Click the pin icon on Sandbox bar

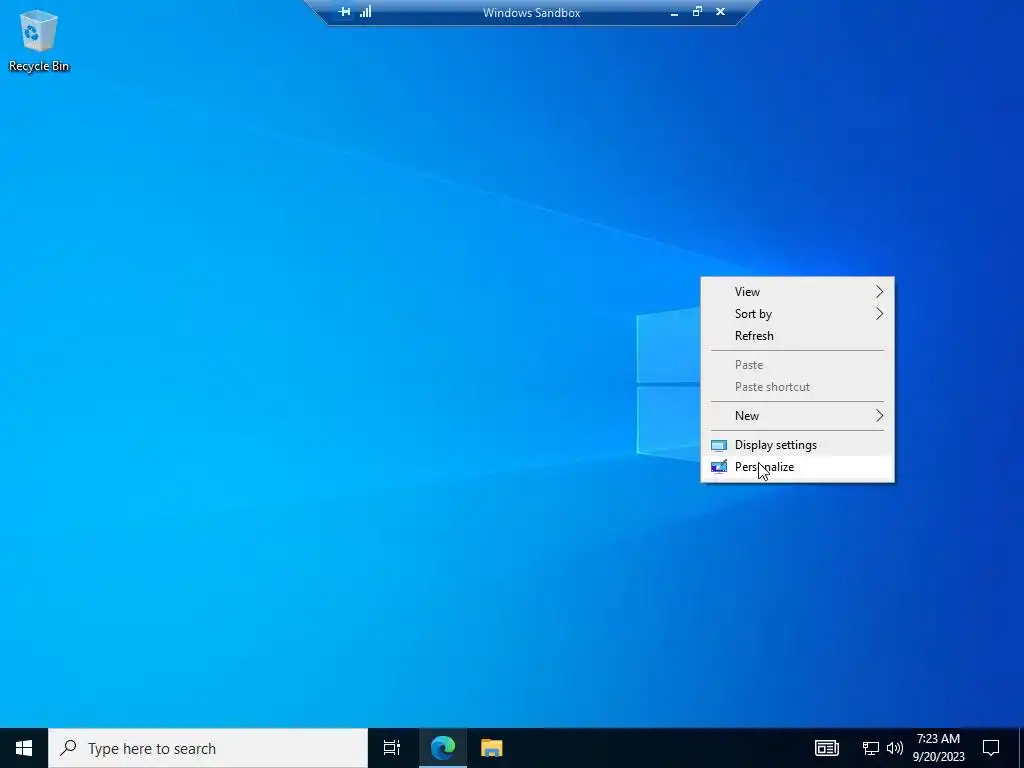point(344,12)
